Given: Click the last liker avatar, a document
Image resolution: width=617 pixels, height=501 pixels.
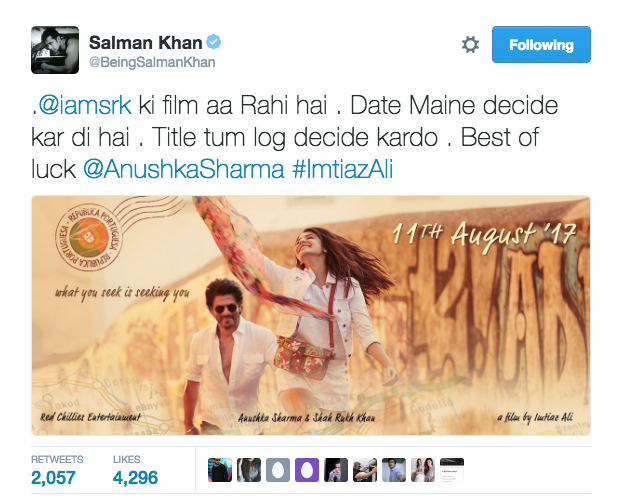Looking at the screenshot, I should pos(452,470).
